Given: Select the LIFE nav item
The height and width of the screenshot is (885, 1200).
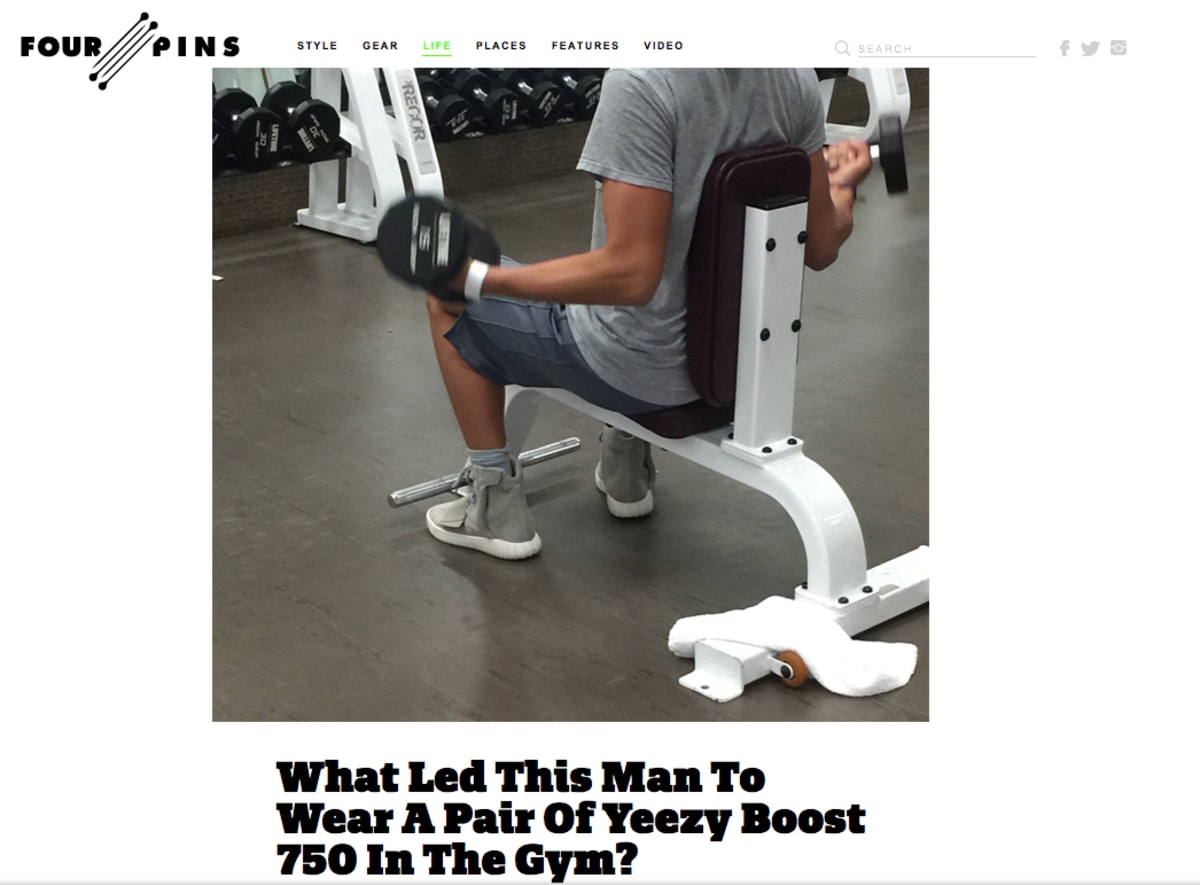Looking at the screenshot, I should click(437, 46).
